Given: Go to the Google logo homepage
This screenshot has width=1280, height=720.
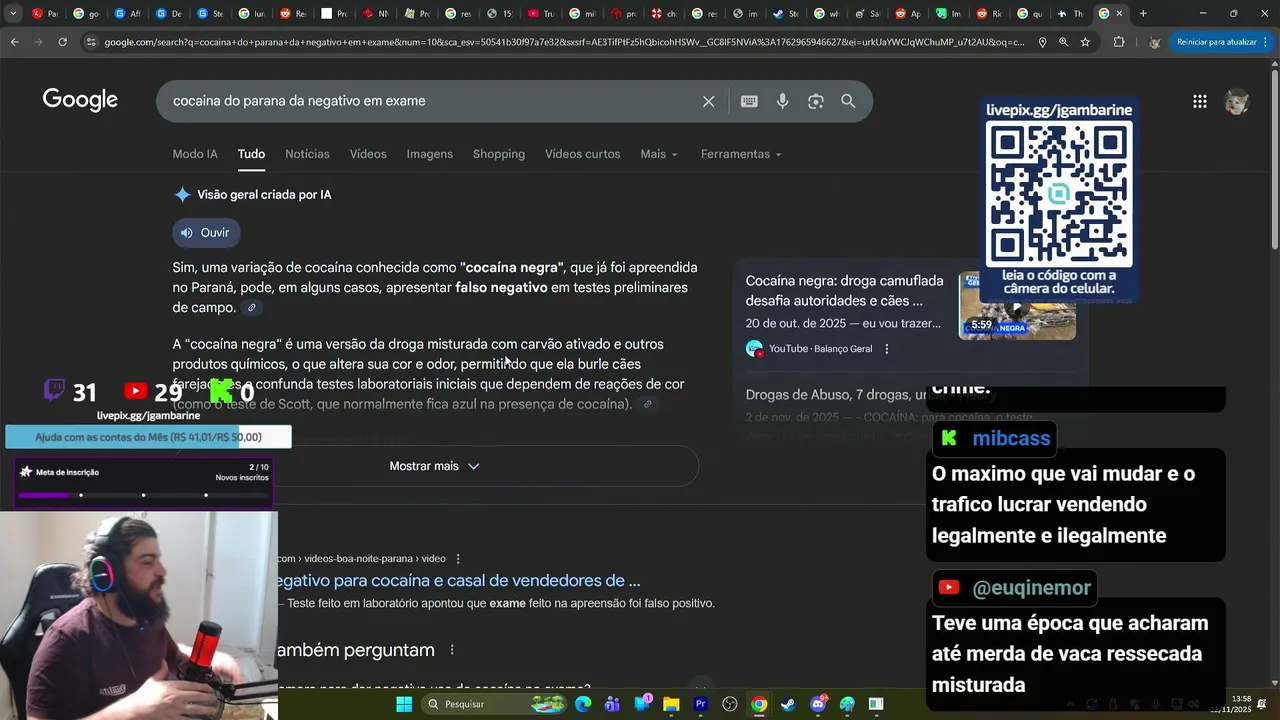Looking at the screenshot, I should click(80, 100).
